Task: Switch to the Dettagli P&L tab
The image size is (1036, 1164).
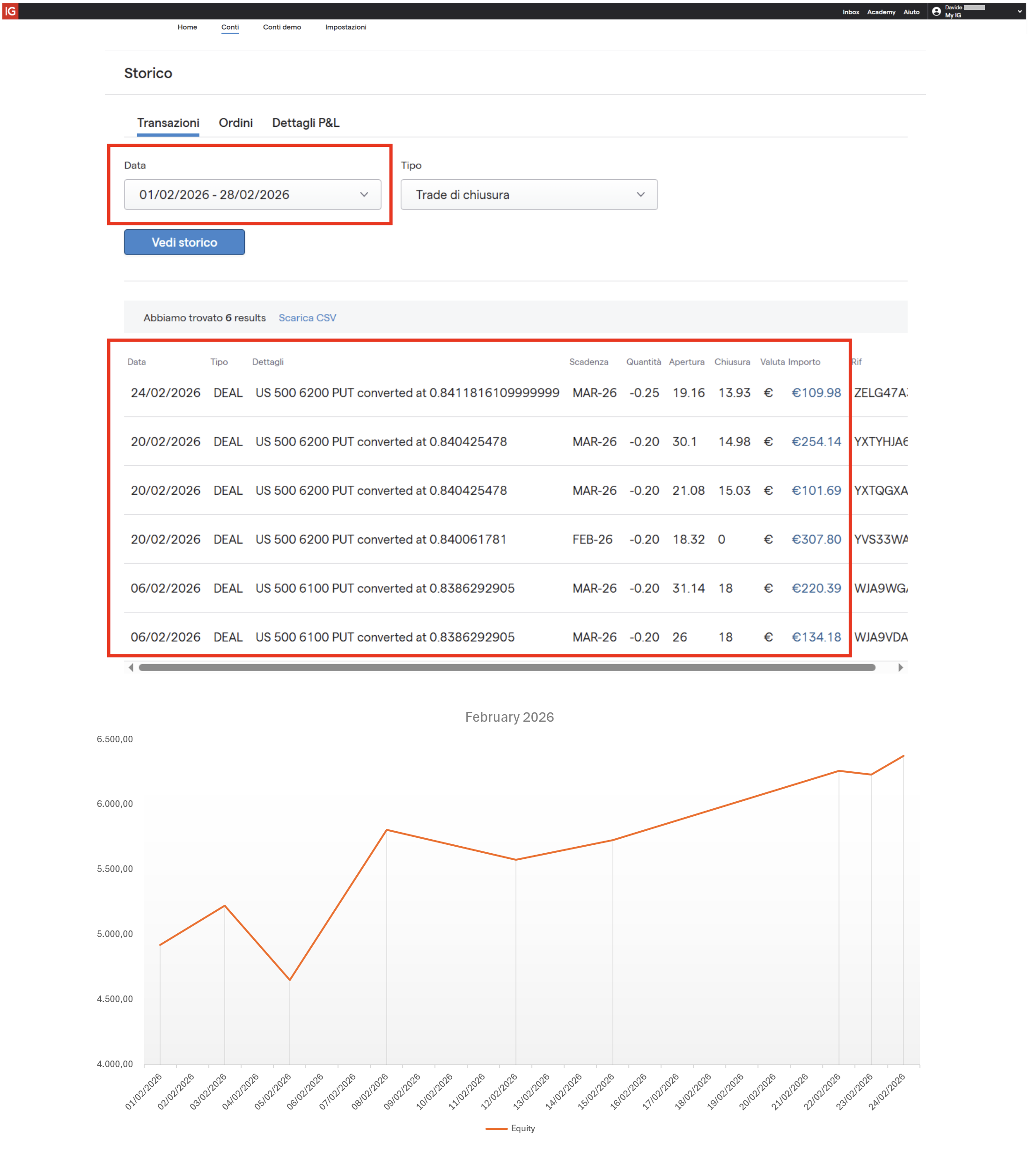Action: coord(305,123)
